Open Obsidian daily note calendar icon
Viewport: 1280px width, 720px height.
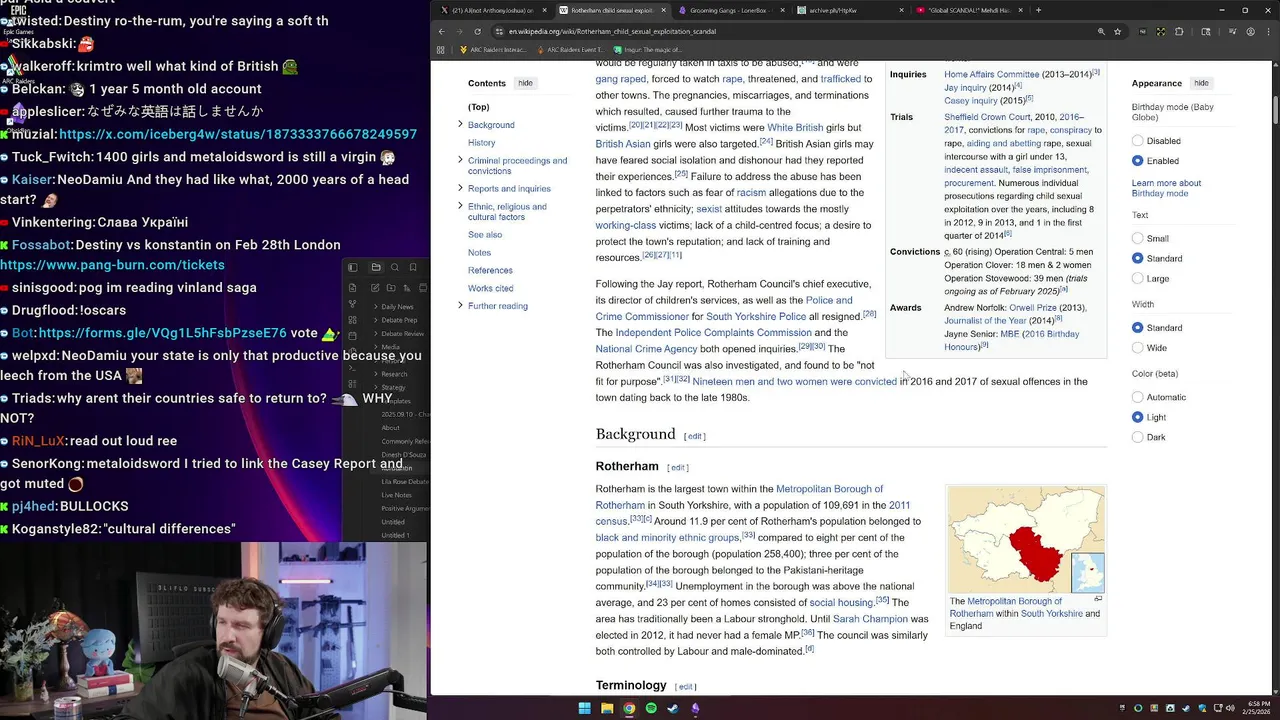point(352,336)
